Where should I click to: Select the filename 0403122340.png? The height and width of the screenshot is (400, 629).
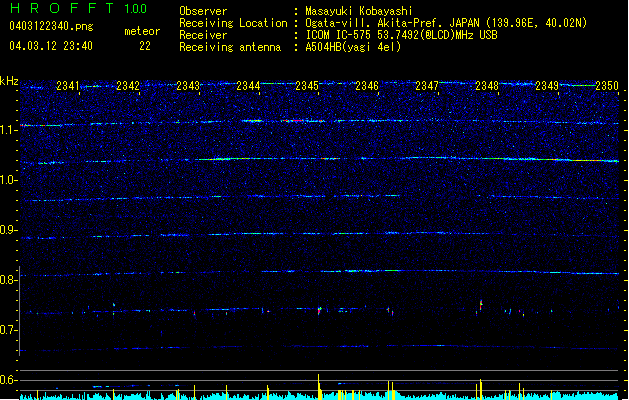click(x=51, y=26)
